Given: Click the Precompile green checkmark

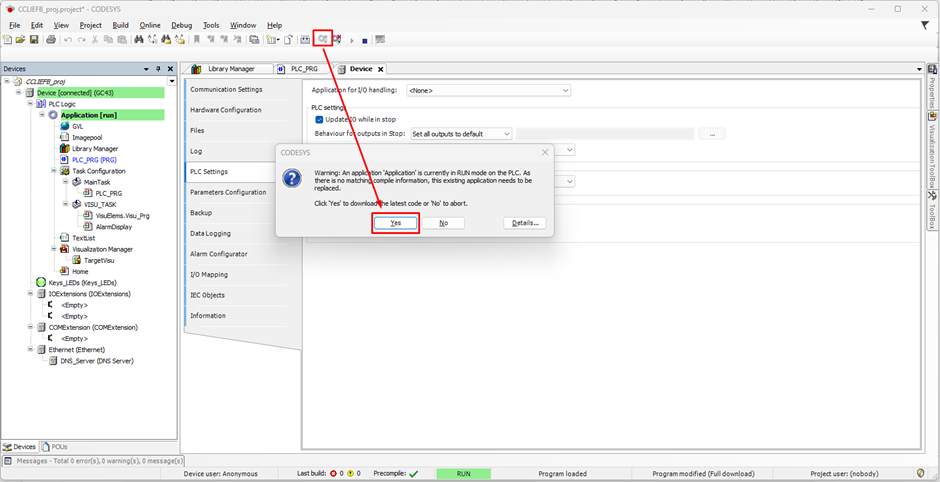Looking at the screenshot, I should (414, 474).
